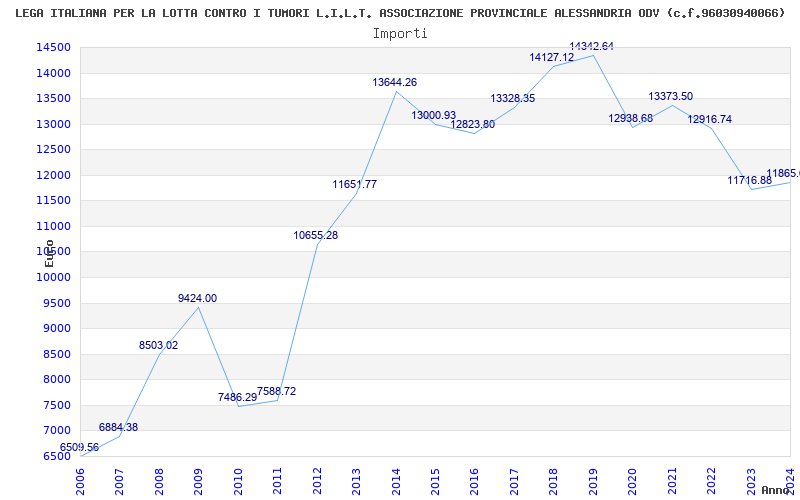Click the data label 14127.12

(552, 58)
